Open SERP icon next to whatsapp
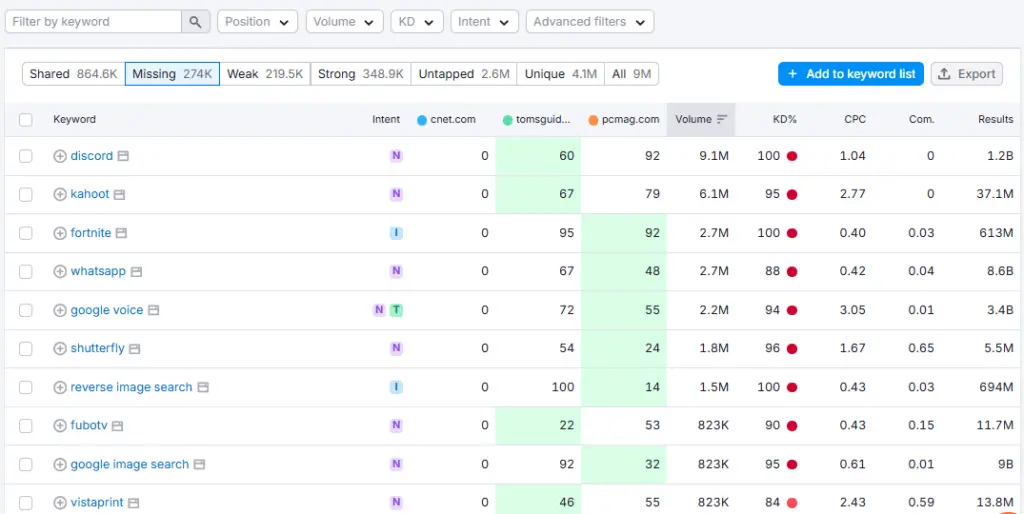 coord(136,272)
